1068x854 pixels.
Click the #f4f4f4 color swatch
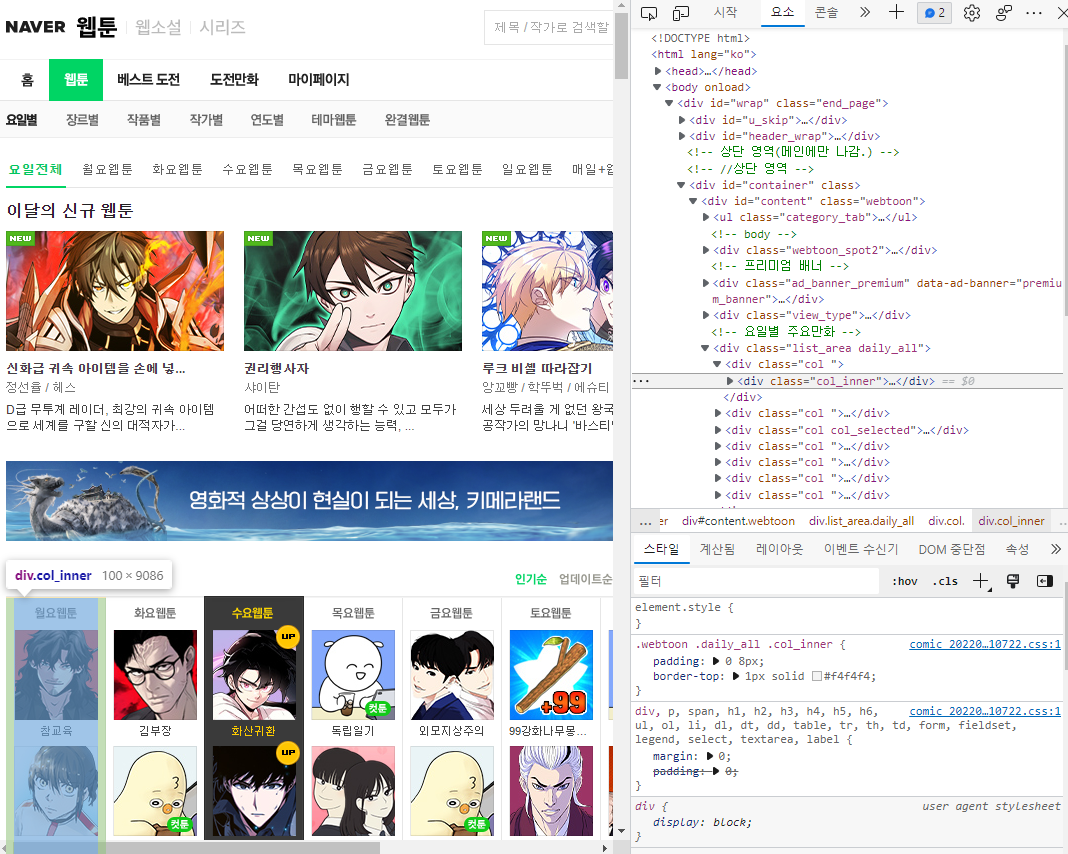pyautogui.click(x=817, y=676)
